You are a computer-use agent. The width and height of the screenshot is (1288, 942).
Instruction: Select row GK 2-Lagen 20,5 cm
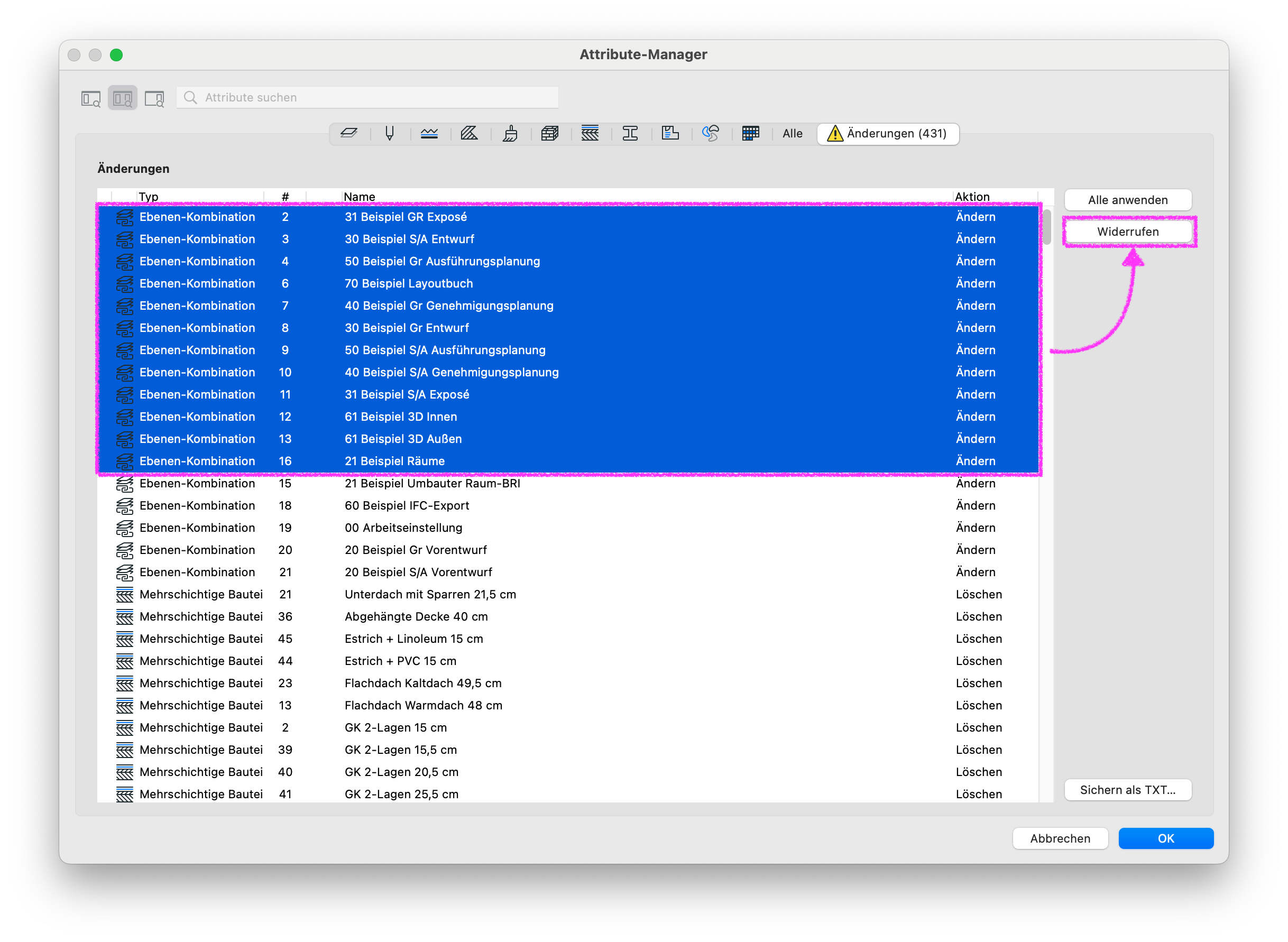tap(568, 773)
